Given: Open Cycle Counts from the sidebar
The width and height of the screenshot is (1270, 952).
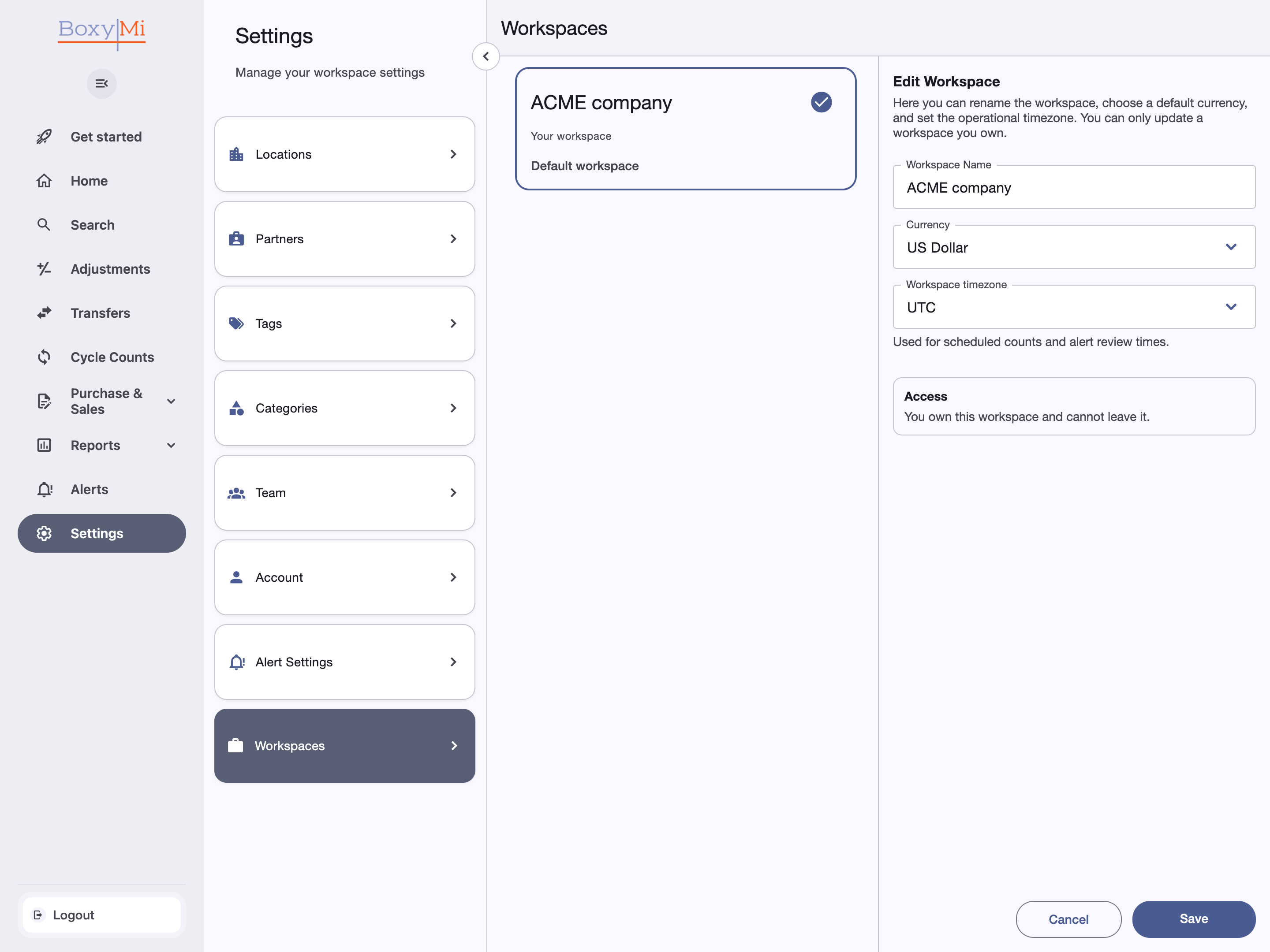Looking at the screenshot, I should pyautogui.click(x=101, y=357).
